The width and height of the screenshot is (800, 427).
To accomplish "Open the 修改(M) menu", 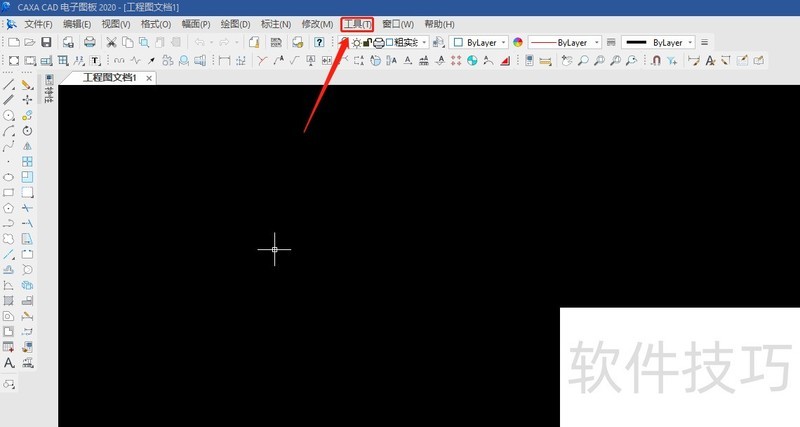I will tap(317, 24).
